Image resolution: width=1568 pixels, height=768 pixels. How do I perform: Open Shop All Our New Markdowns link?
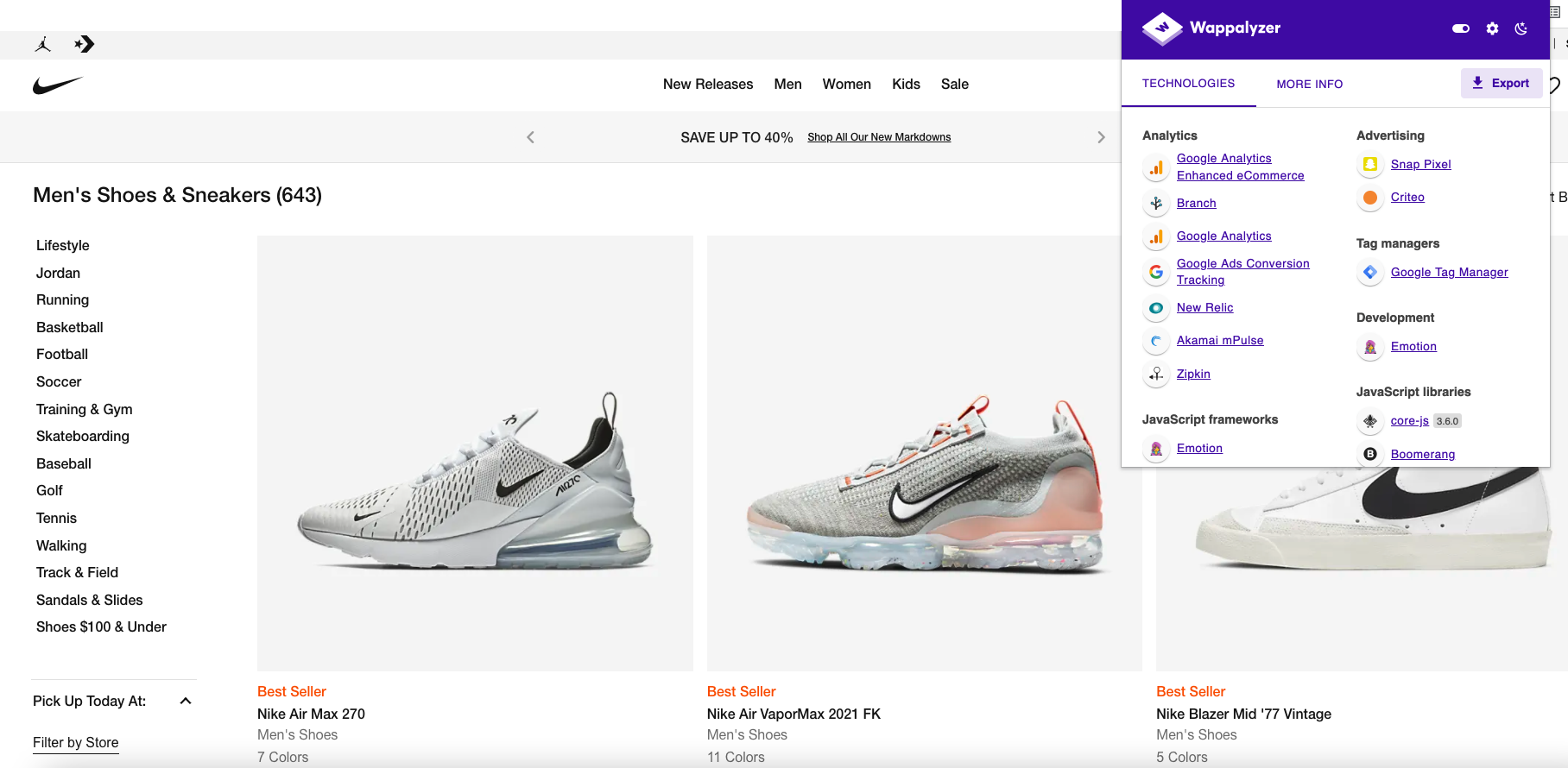point(878,137)
